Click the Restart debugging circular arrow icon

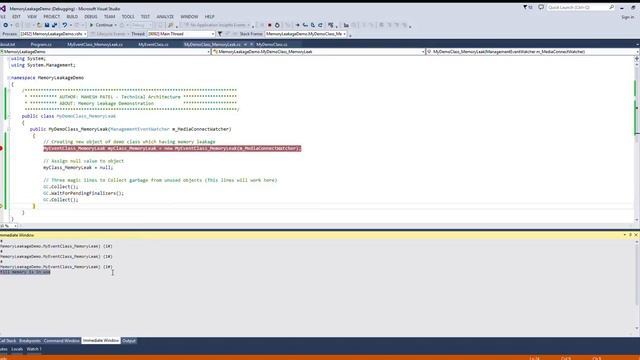pos(277,25)
